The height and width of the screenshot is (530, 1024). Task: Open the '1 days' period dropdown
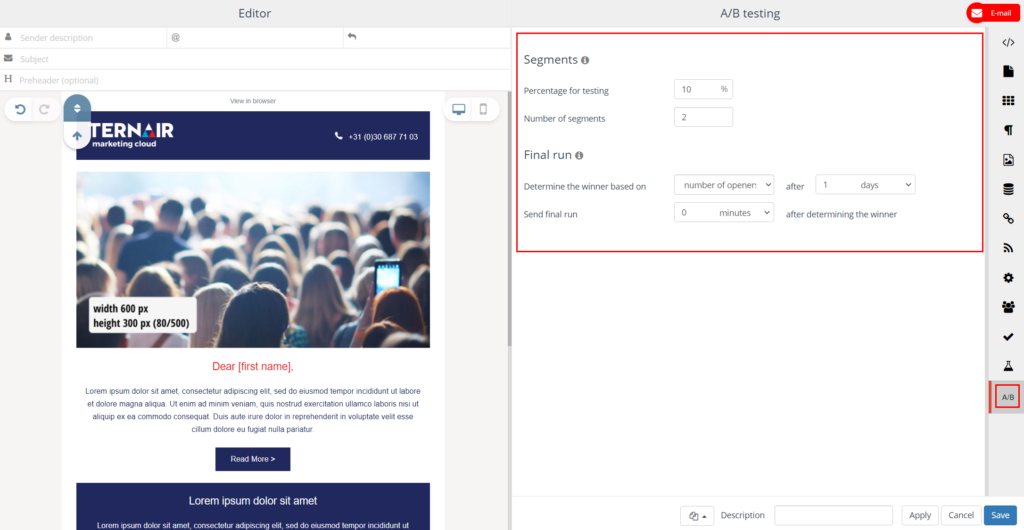click(865, 185)
